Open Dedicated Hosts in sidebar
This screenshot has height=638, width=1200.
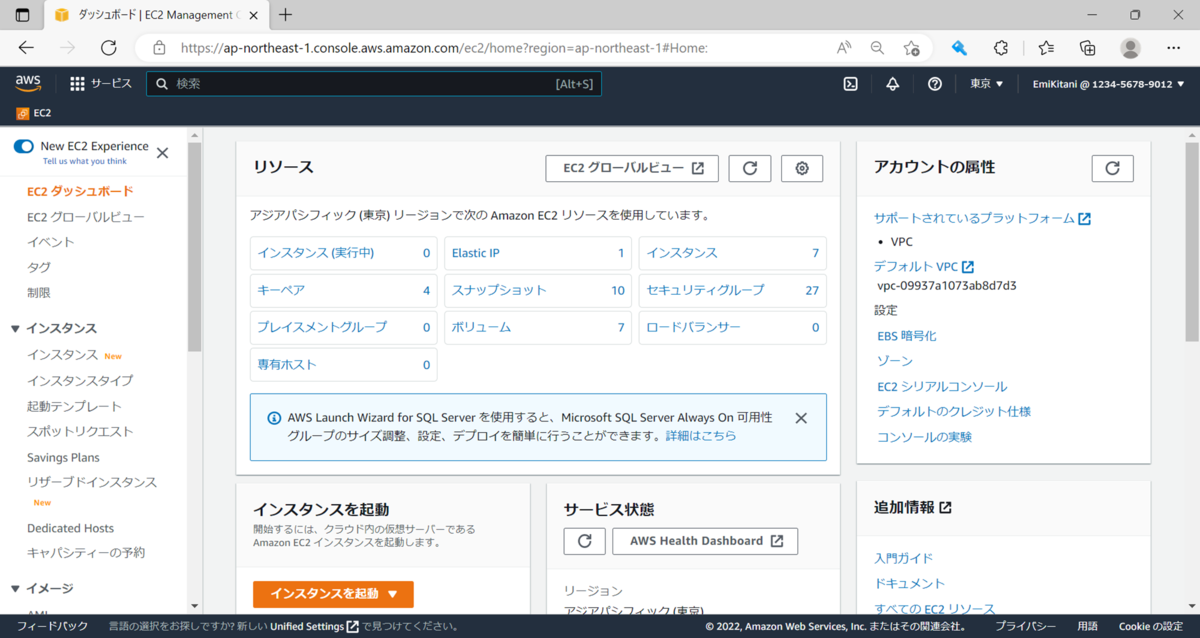pyautogui.click(x=71, y=528)
